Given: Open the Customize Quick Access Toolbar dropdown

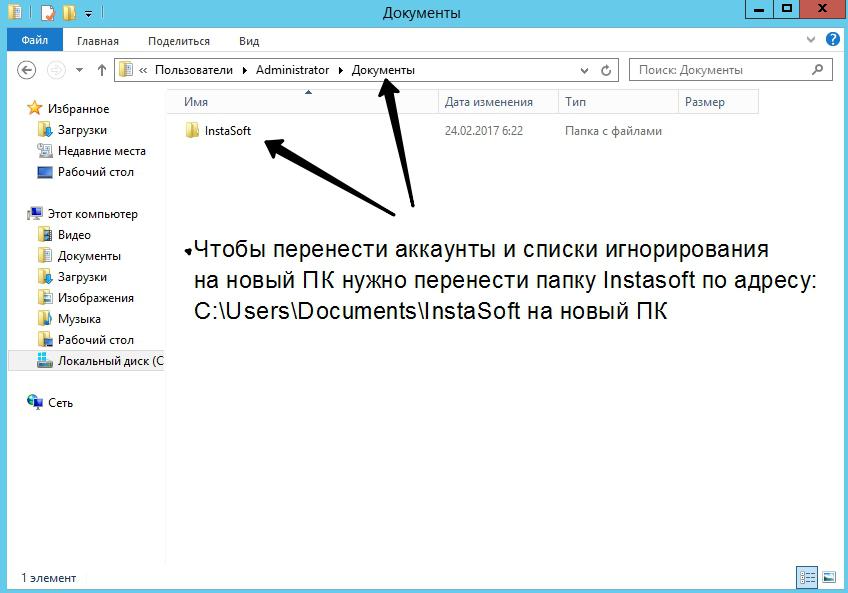Looking at the screenshot, I should coord(88,14).
